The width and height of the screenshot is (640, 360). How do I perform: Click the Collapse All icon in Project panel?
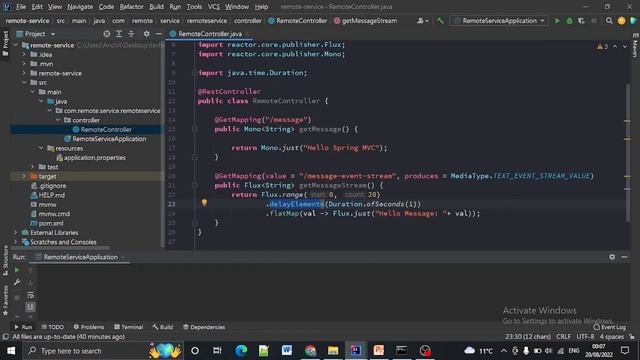point(131,34)
